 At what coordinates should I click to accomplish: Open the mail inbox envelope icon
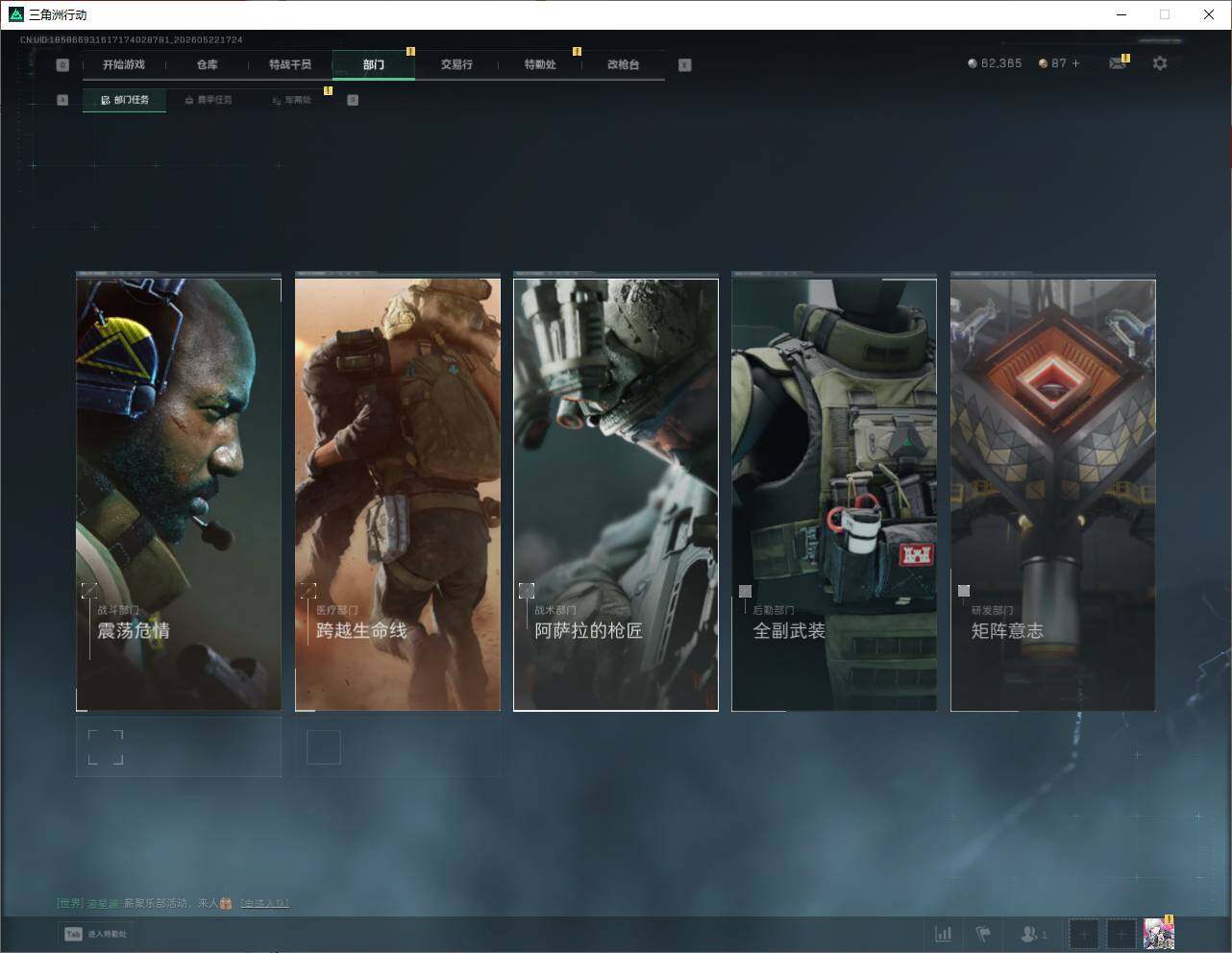tap(1117, 63)
